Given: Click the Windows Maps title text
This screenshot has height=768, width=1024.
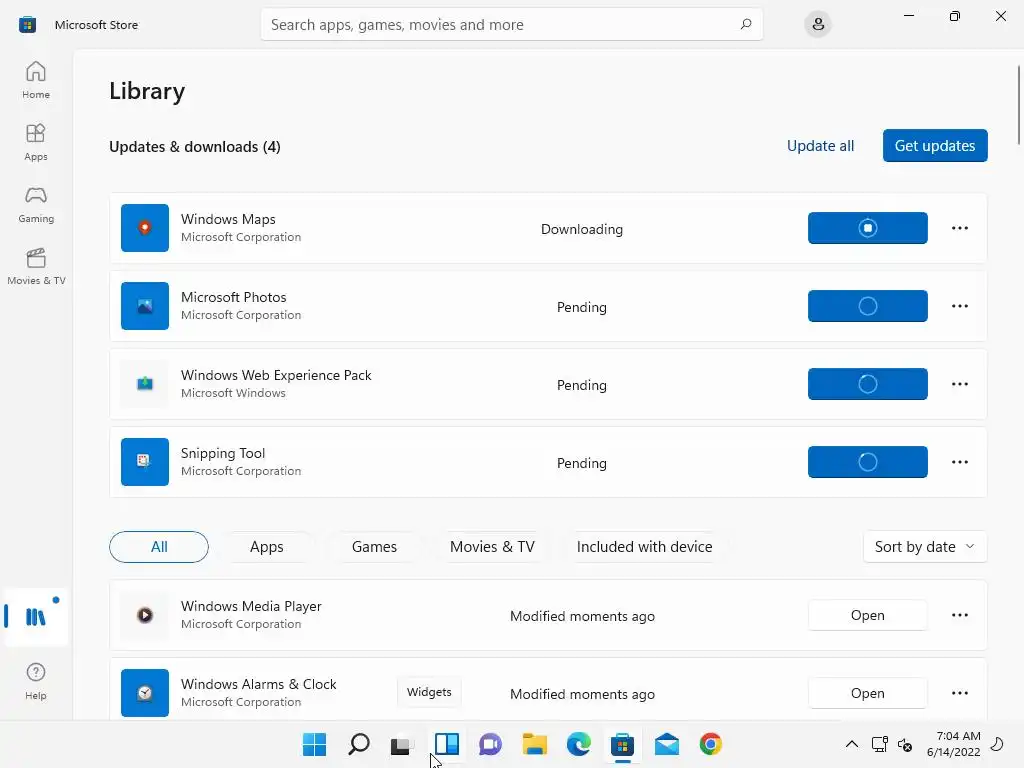Looking at the screenshot, I should (228, 219).
